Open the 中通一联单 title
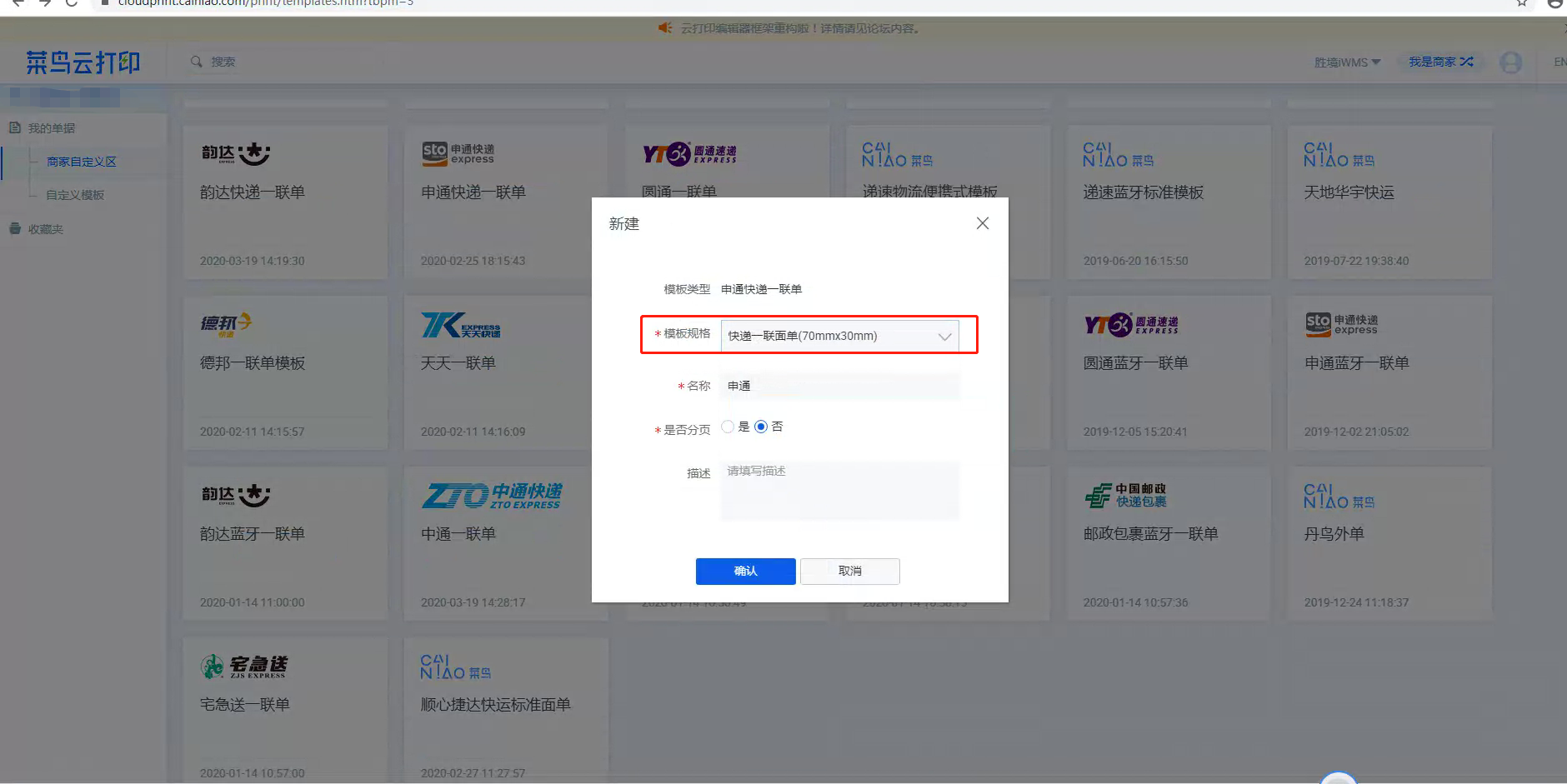Screen dimensions: 1567x784 458,534
